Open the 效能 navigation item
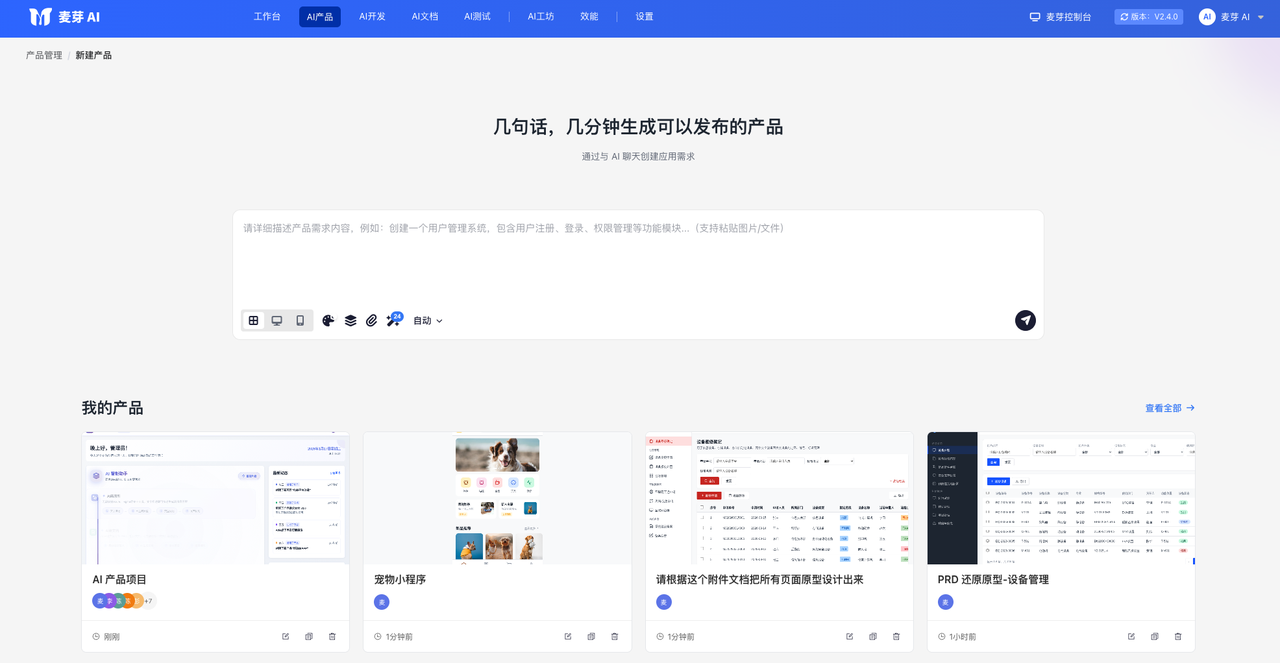1280x663 pixels. click(x=589, y=17)
